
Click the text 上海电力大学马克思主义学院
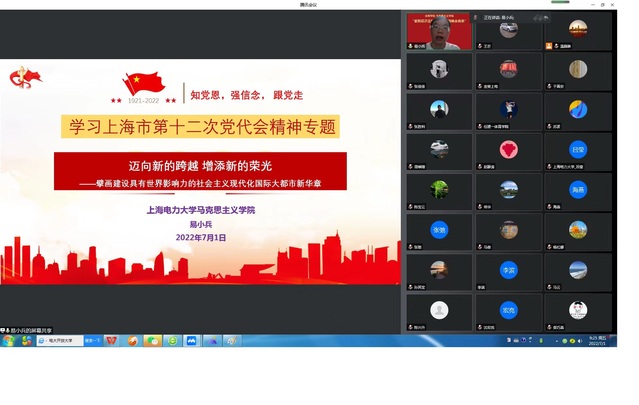pos(201,210)
